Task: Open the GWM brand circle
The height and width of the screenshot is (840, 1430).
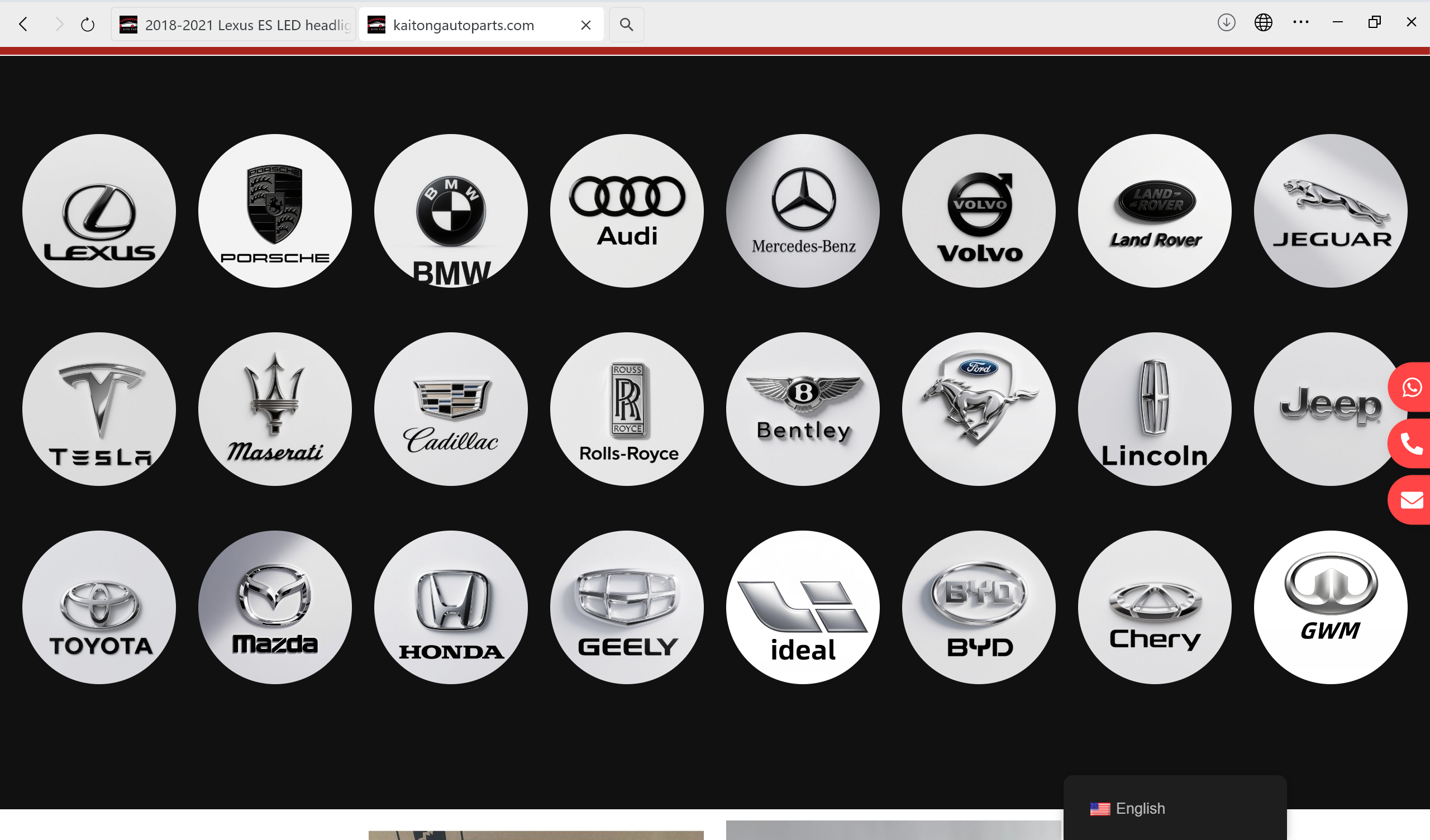Action: 1330,607
